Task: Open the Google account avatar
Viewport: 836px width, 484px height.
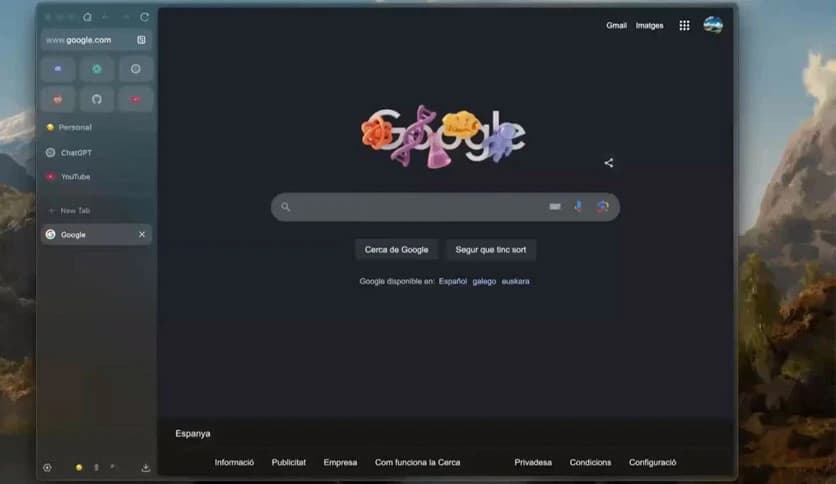Action: [713, 25]
